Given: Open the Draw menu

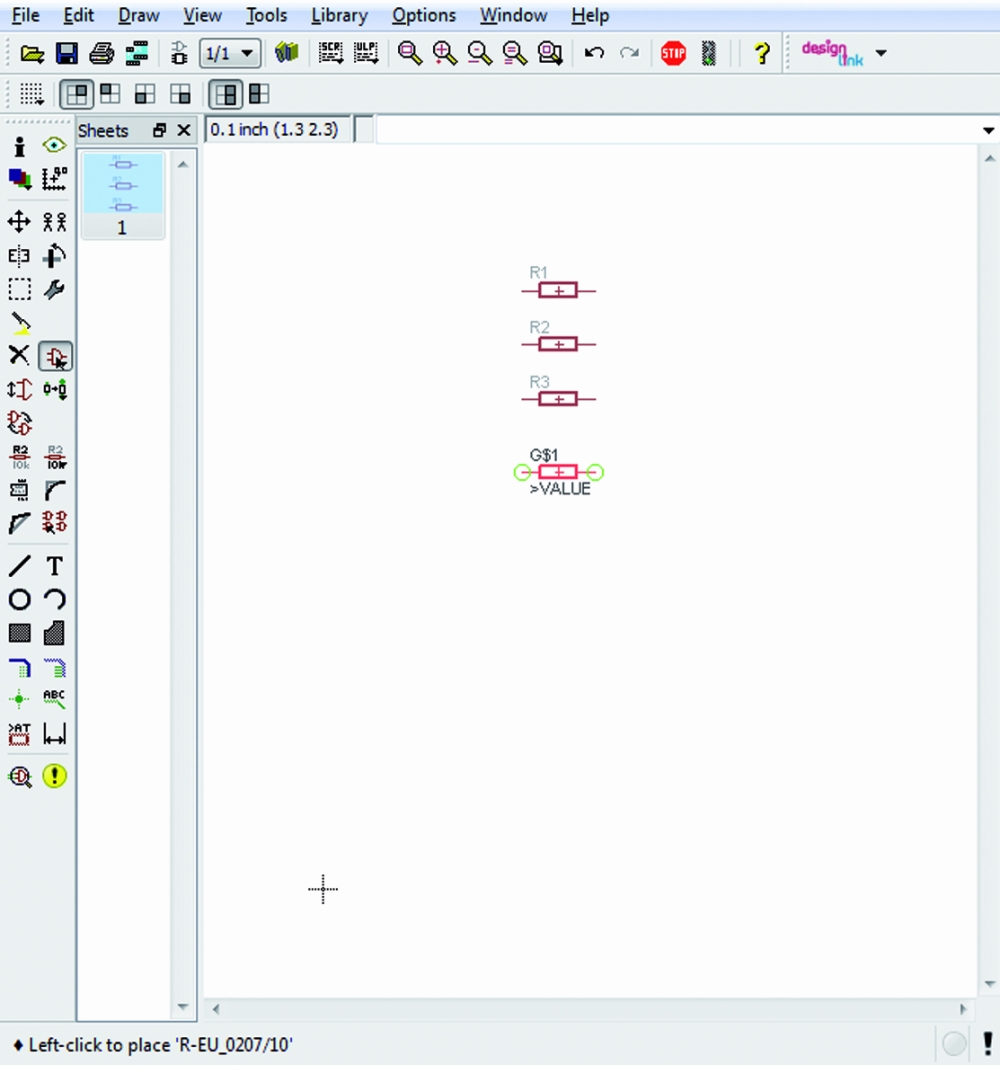Looking at the screenshot, I should (138, 16).
